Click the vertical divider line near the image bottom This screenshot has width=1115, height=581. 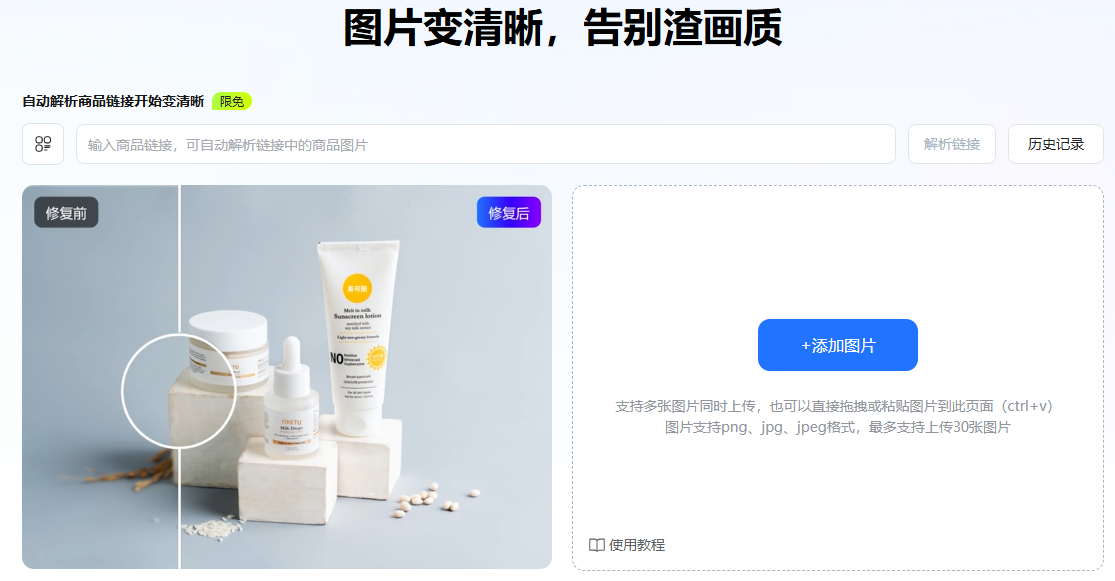click(179, 526)
